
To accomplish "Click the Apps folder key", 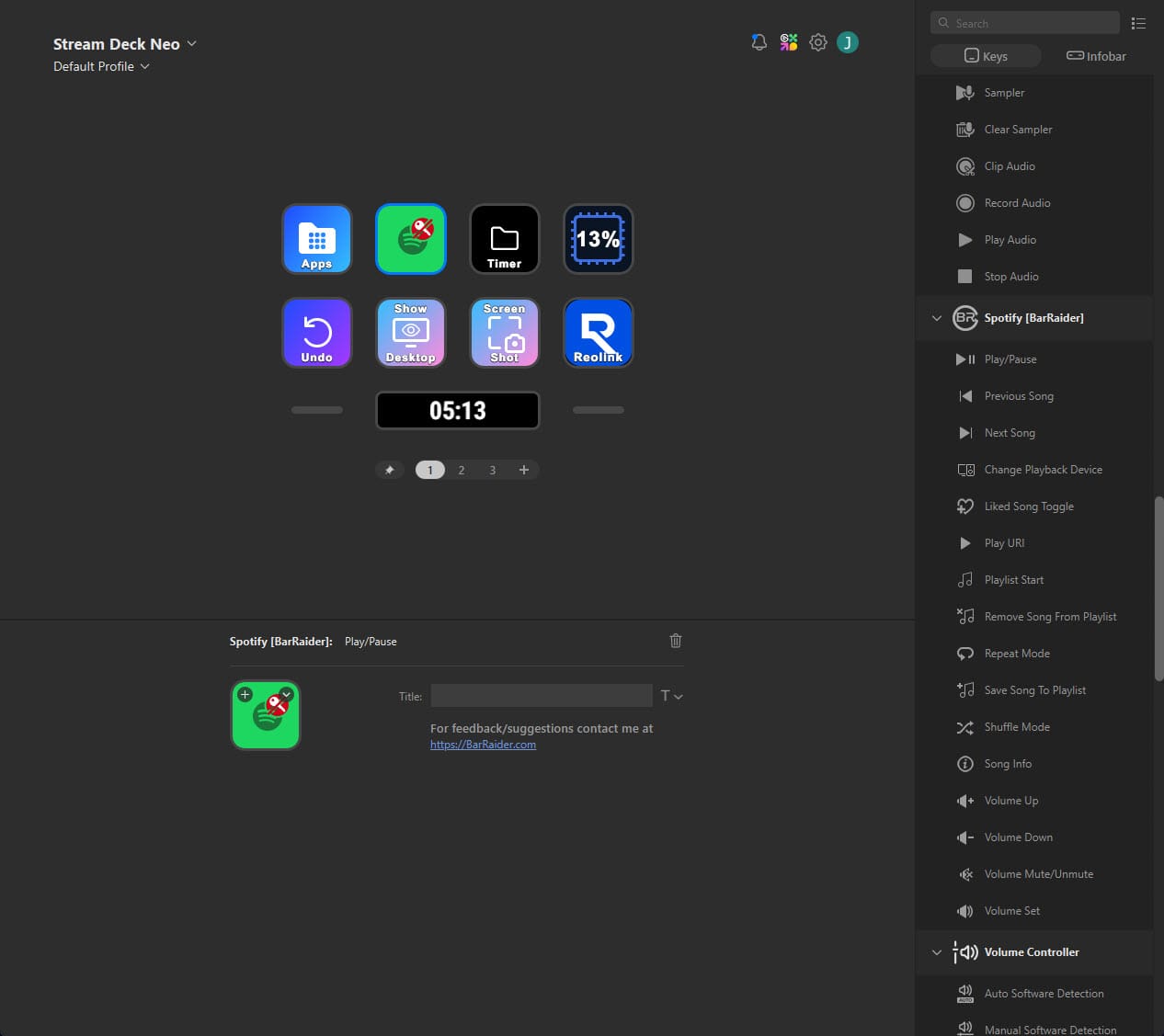I will (x=316, y=239).
